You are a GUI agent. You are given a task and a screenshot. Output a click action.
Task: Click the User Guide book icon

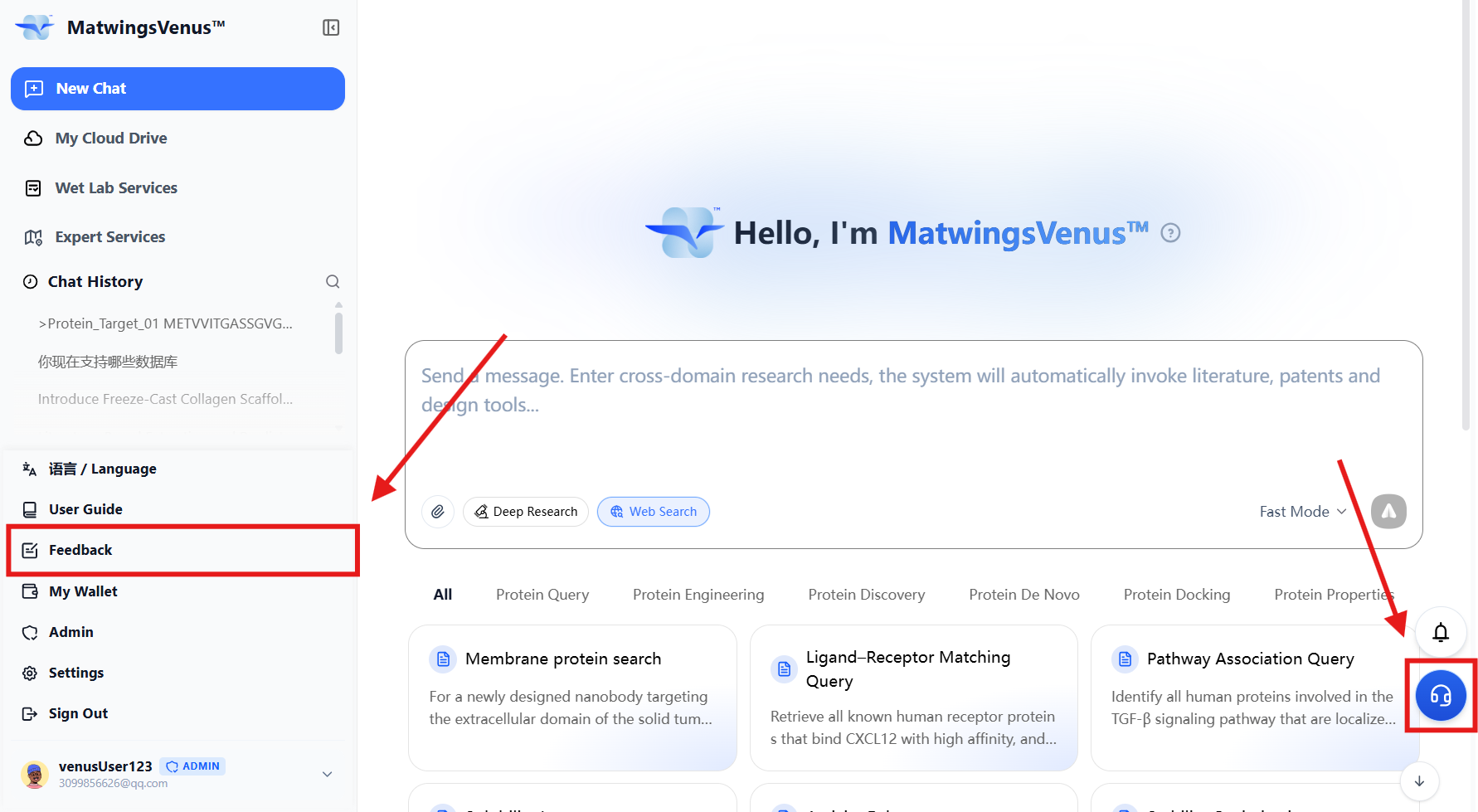(30, 510)
